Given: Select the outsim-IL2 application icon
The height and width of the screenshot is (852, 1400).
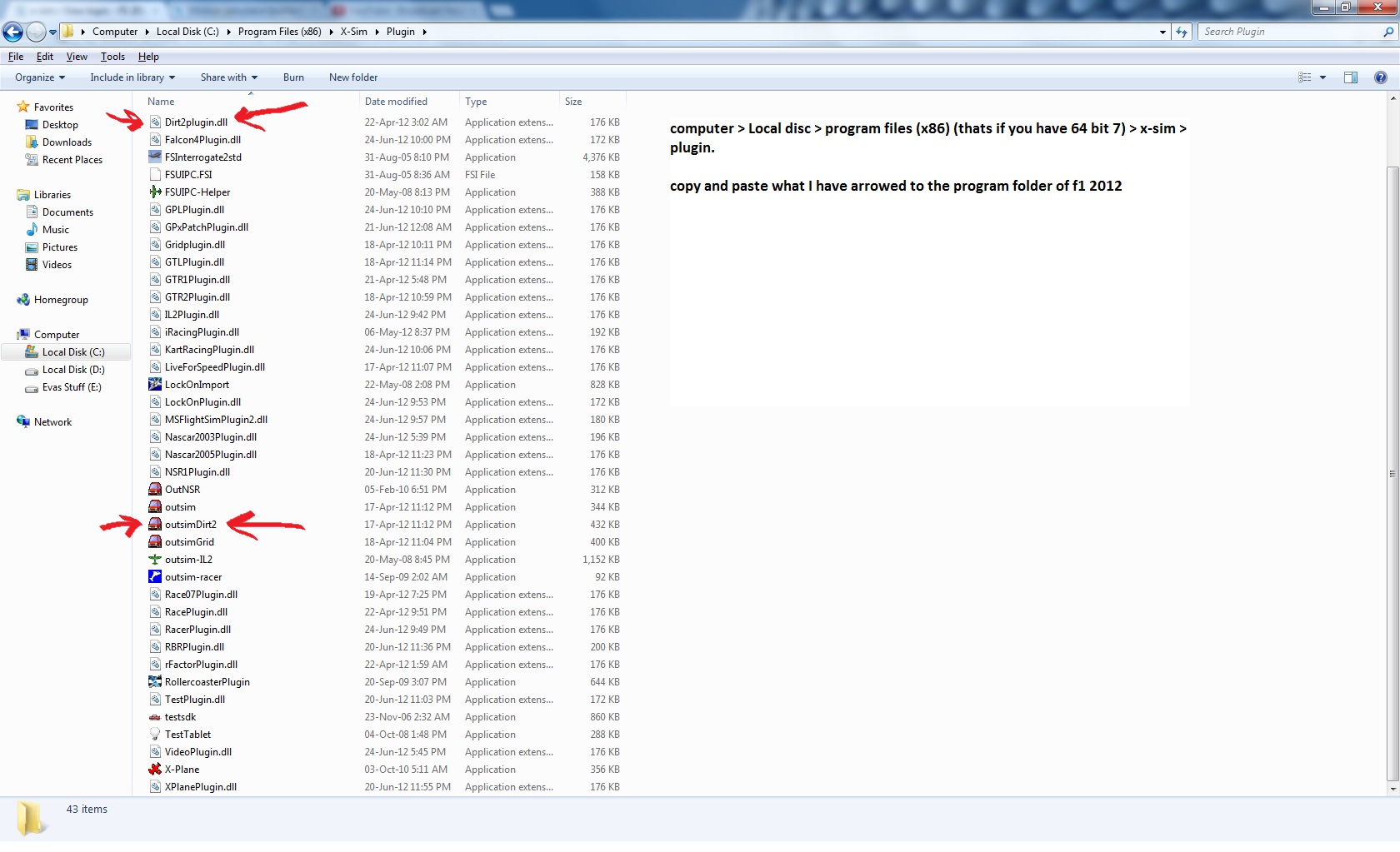Looking at the screenshot, I should (155, 560).
